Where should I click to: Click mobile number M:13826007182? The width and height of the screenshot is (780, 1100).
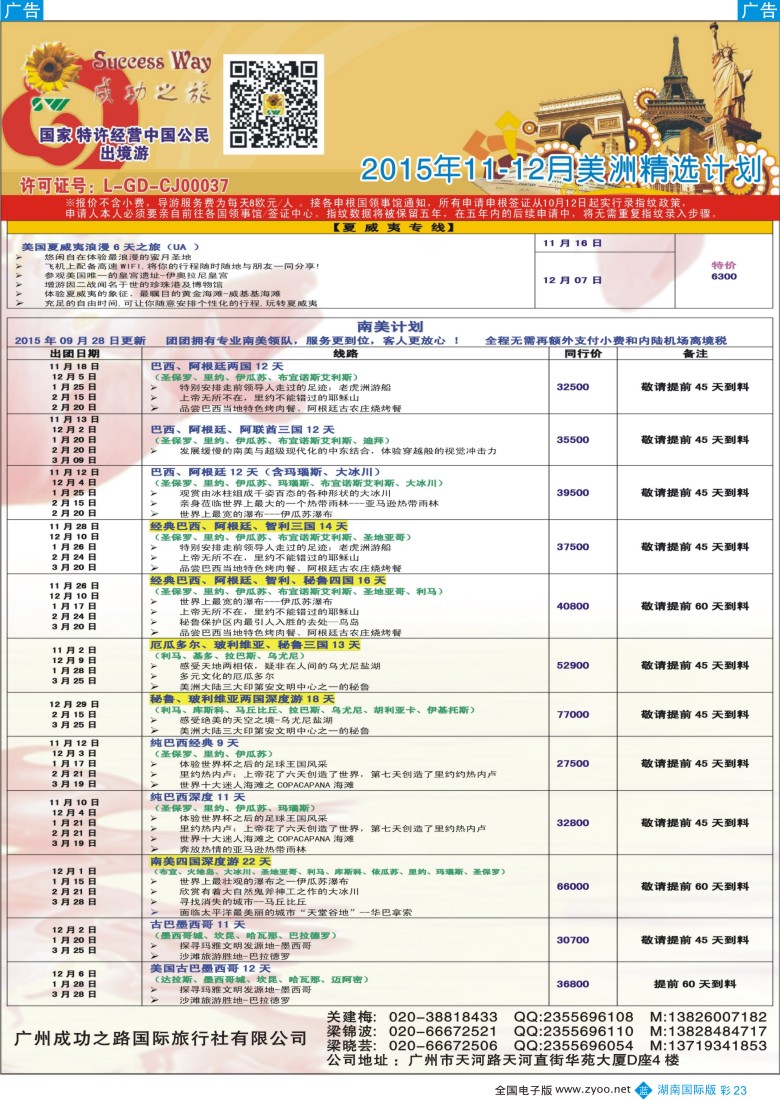click(708, 1017)
